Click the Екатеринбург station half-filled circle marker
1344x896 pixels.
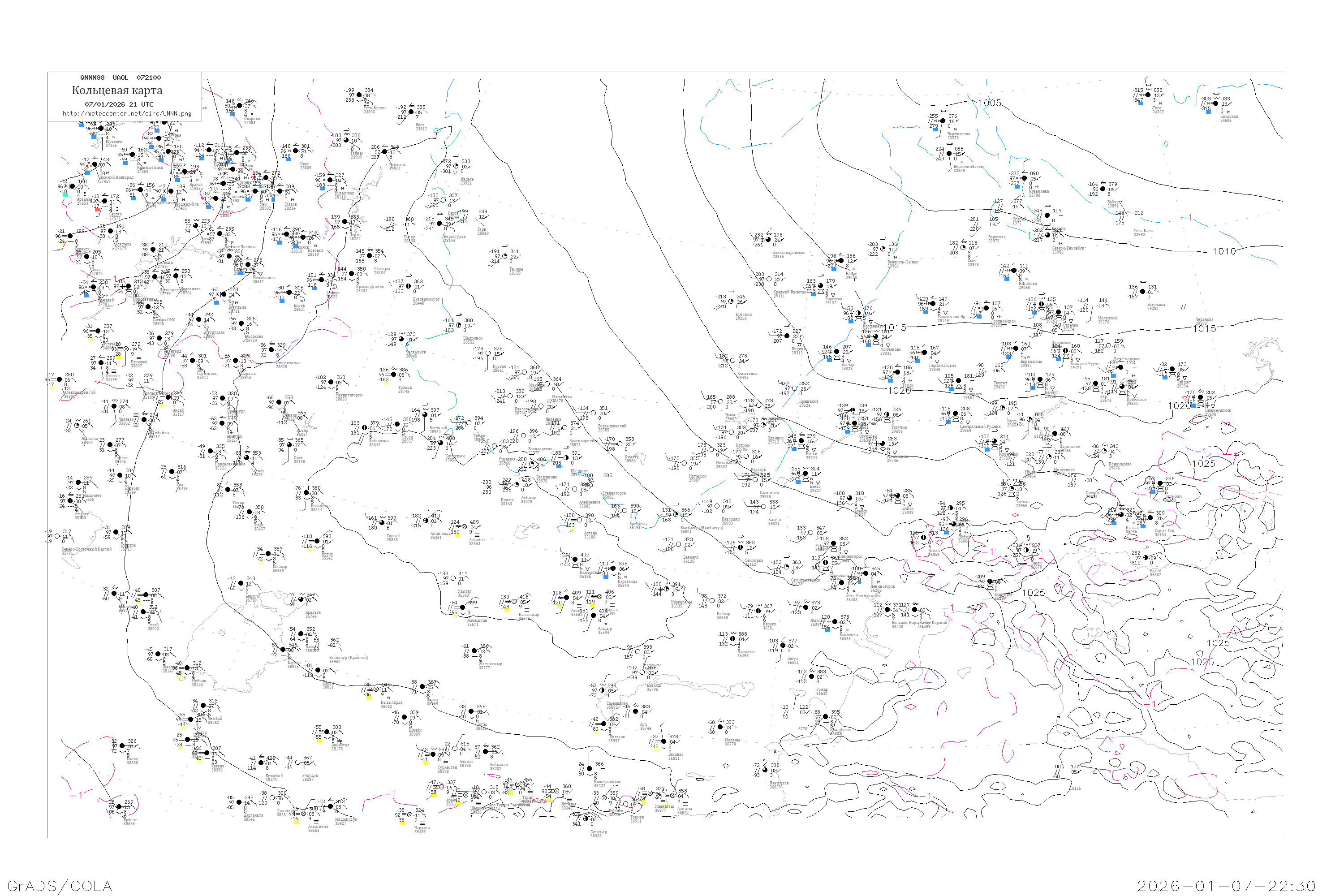(x=409, y=286)
